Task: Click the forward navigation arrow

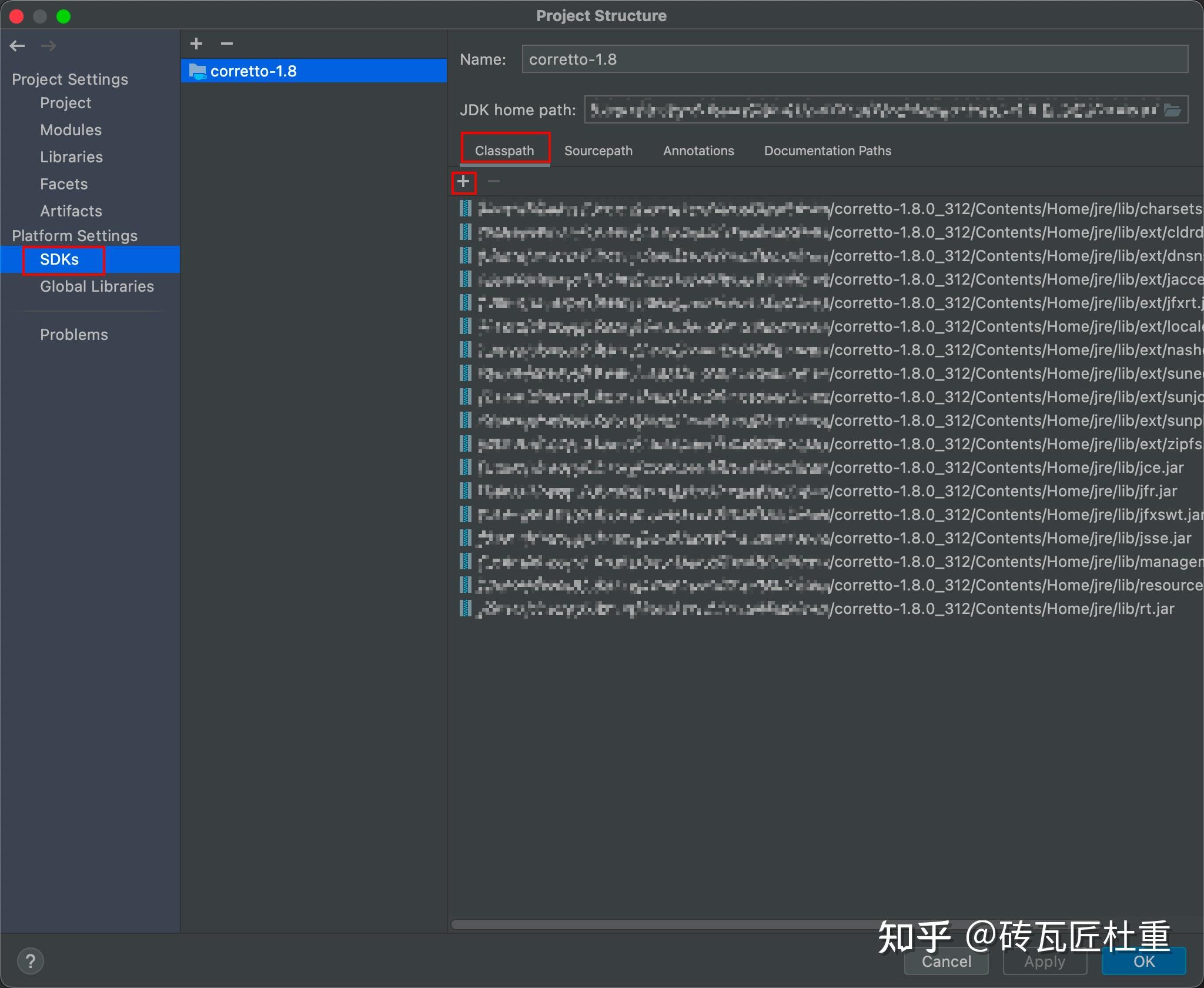Action: click(x=49, y=46)
